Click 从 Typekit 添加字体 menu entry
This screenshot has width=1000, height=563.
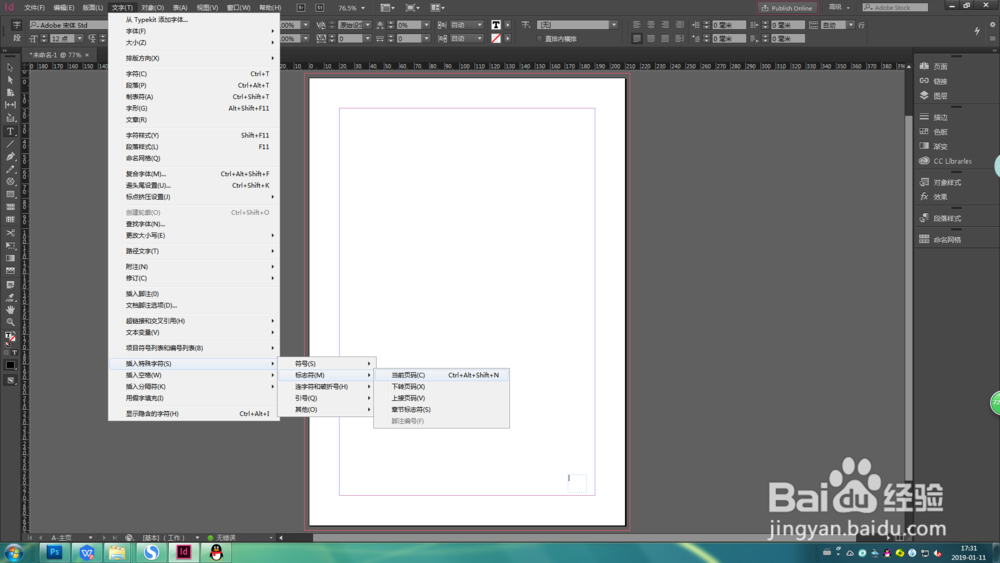[195, 20]
